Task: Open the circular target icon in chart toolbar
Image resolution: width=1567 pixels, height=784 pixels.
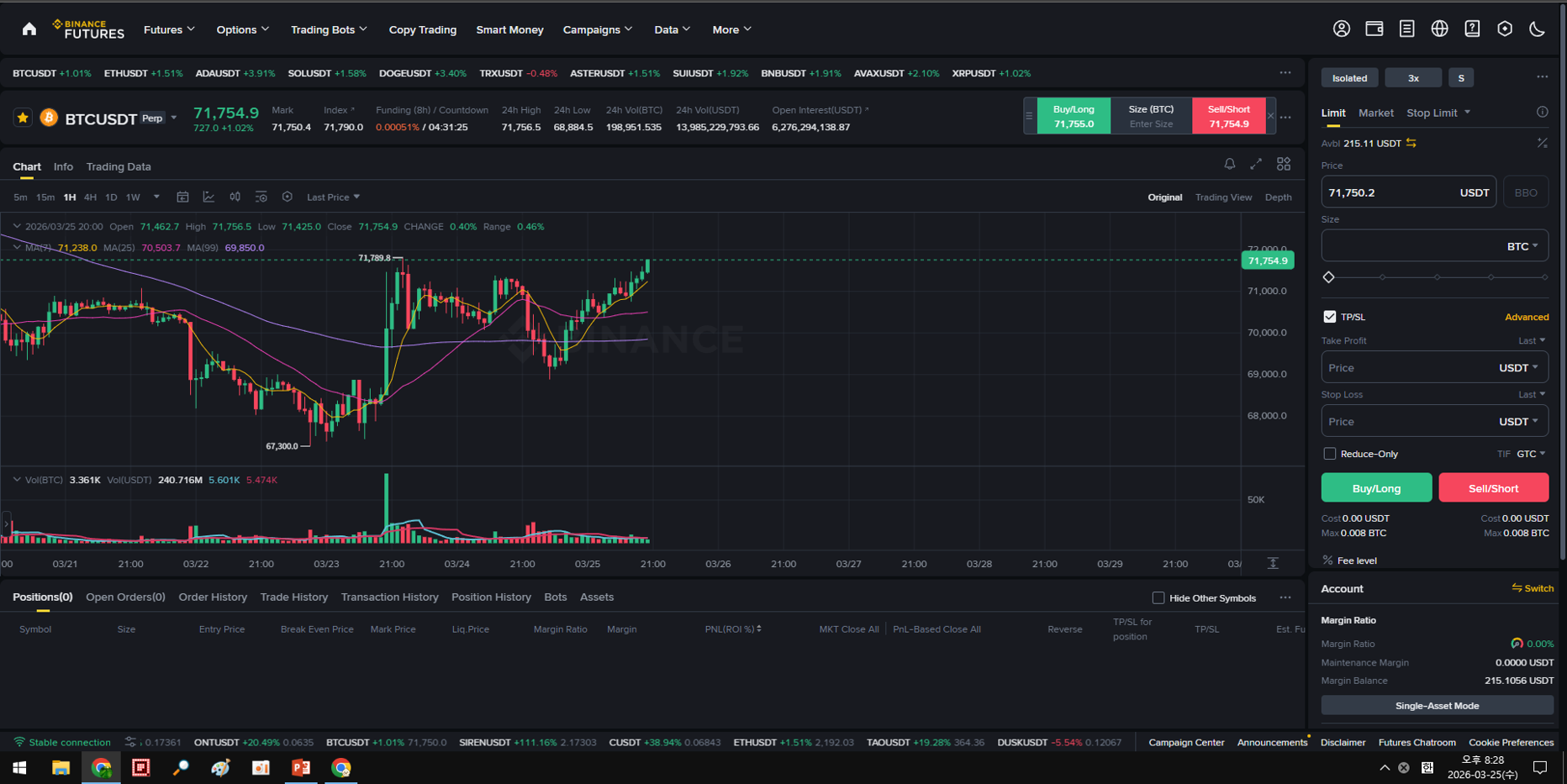Action: 288,197
